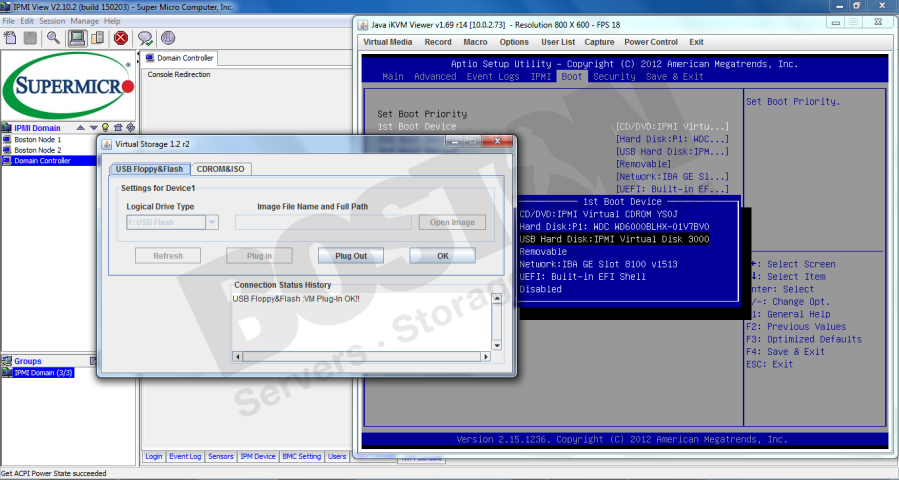Click the Open Image button
The width and height of the screenshot is (899, 480).
(452, 223)
